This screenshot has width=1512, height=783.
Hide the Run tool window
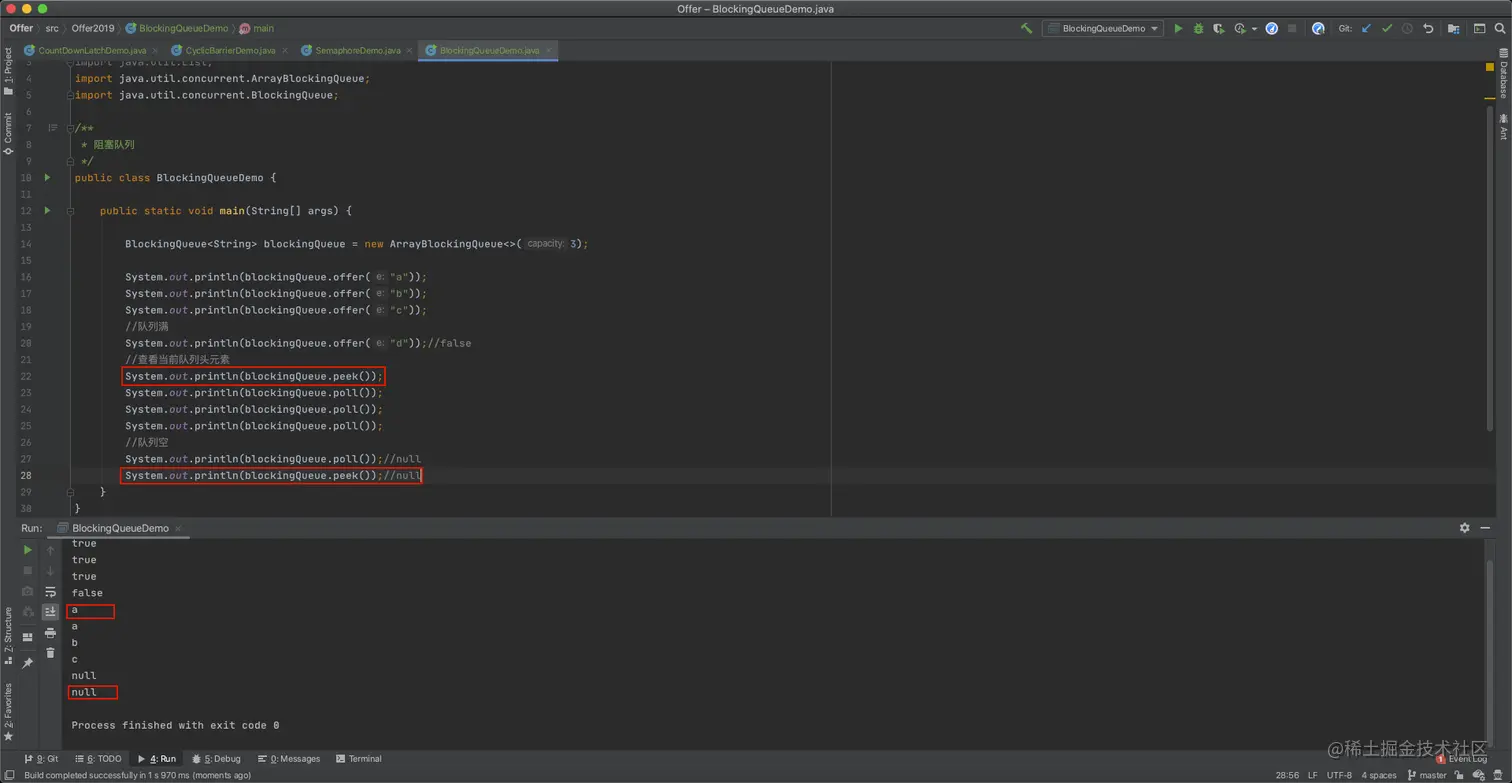1487,528
